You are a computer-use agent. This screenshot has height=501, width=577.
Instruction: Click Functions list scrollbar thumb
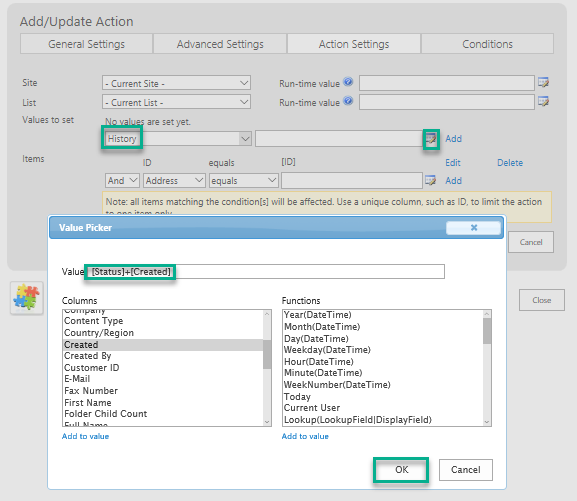tap(487, 331)
